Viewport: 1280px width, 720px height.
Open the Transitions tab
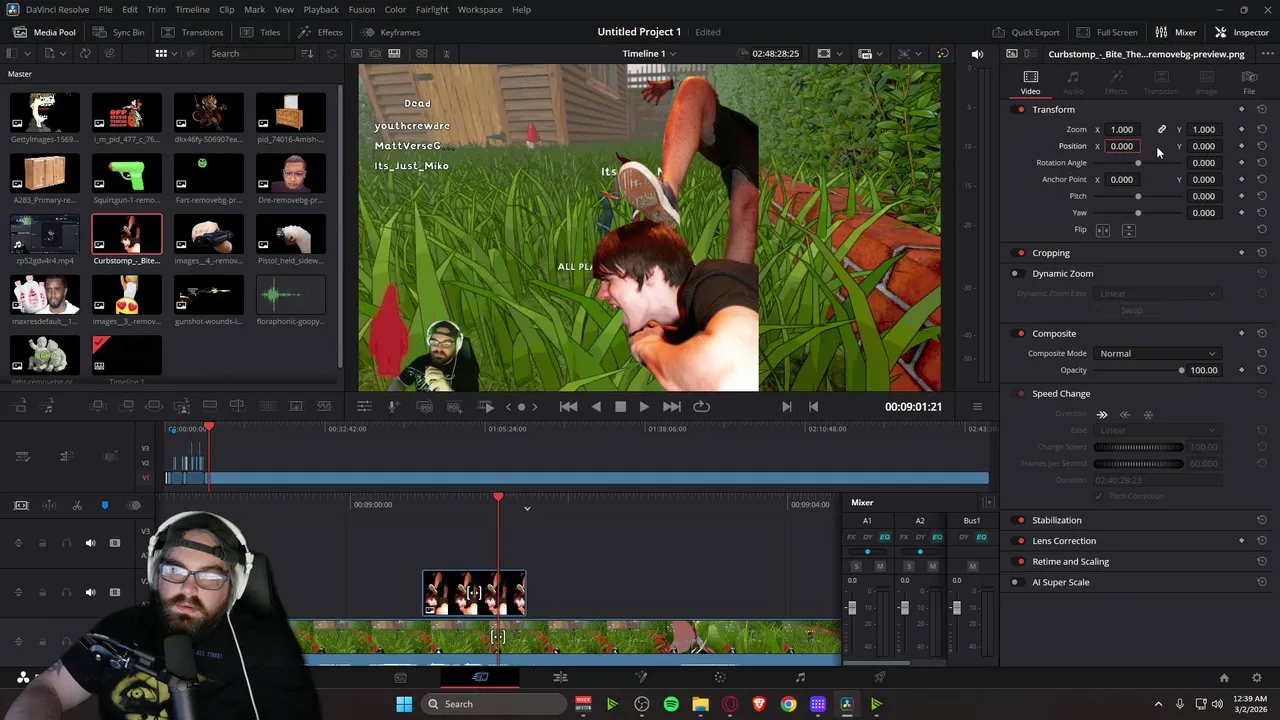pos(192,32)
